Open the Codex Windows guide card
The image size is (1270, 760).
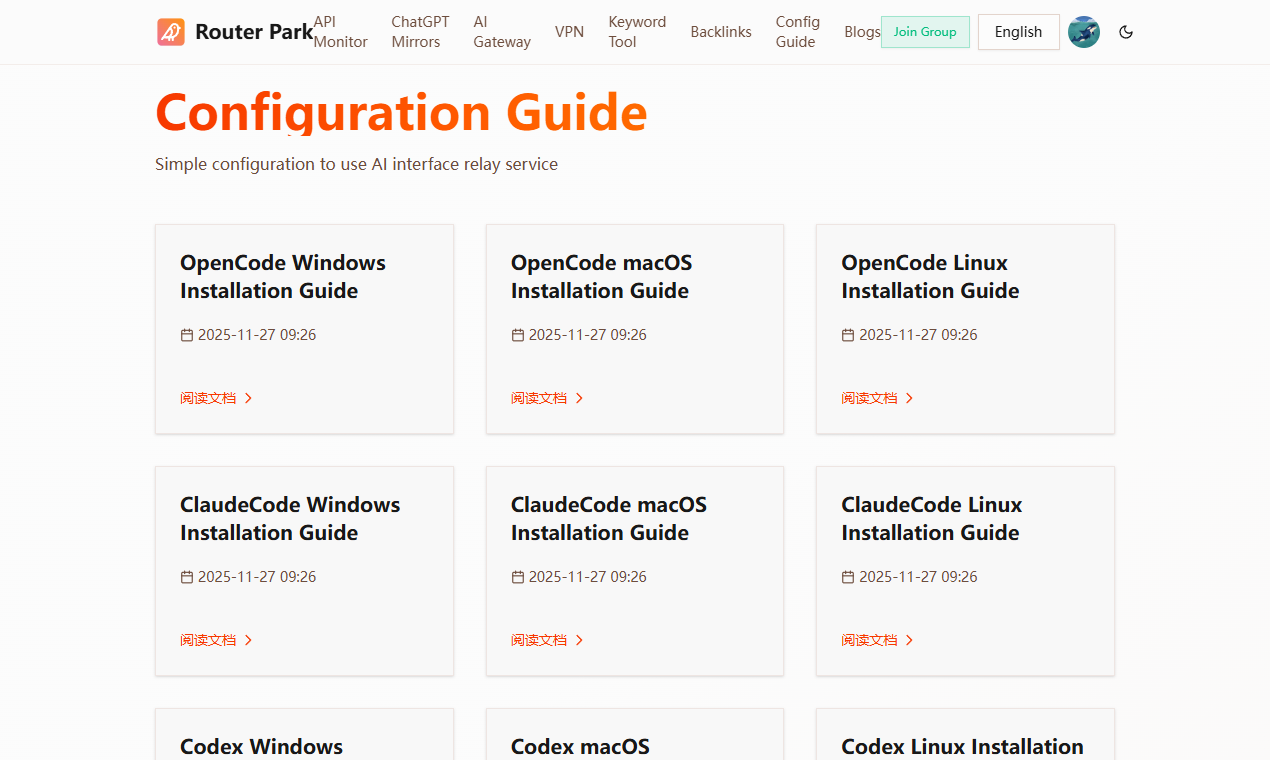[304, 734]
